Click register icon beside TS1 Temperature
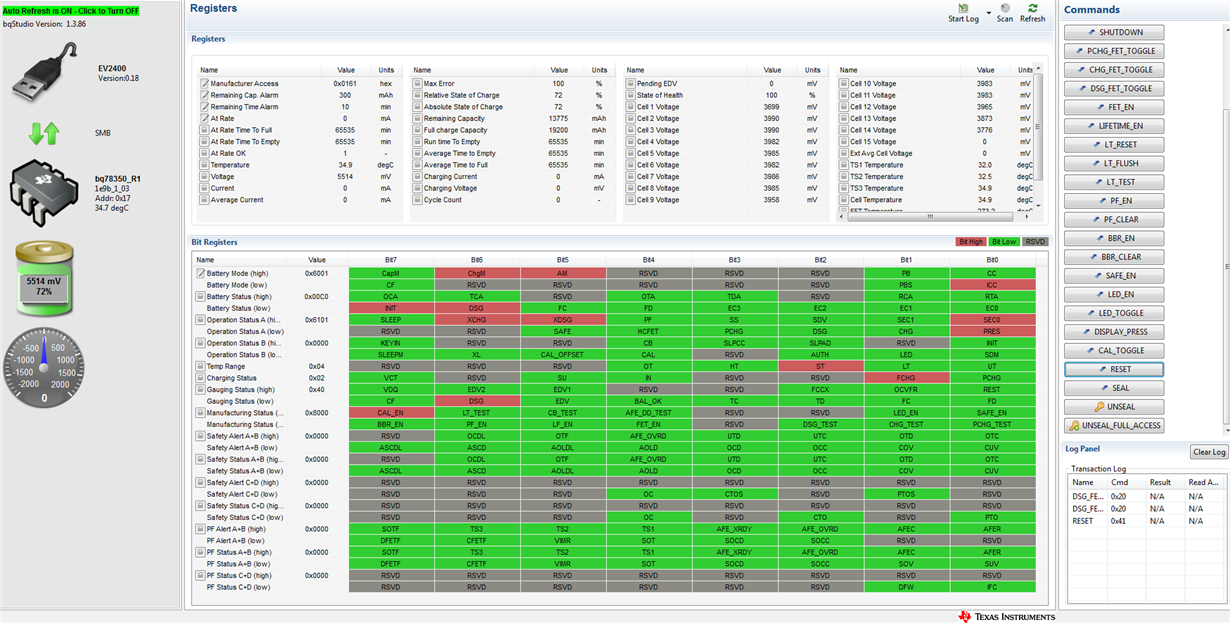This screenshot has width=1230, height=623. (844, 165)
